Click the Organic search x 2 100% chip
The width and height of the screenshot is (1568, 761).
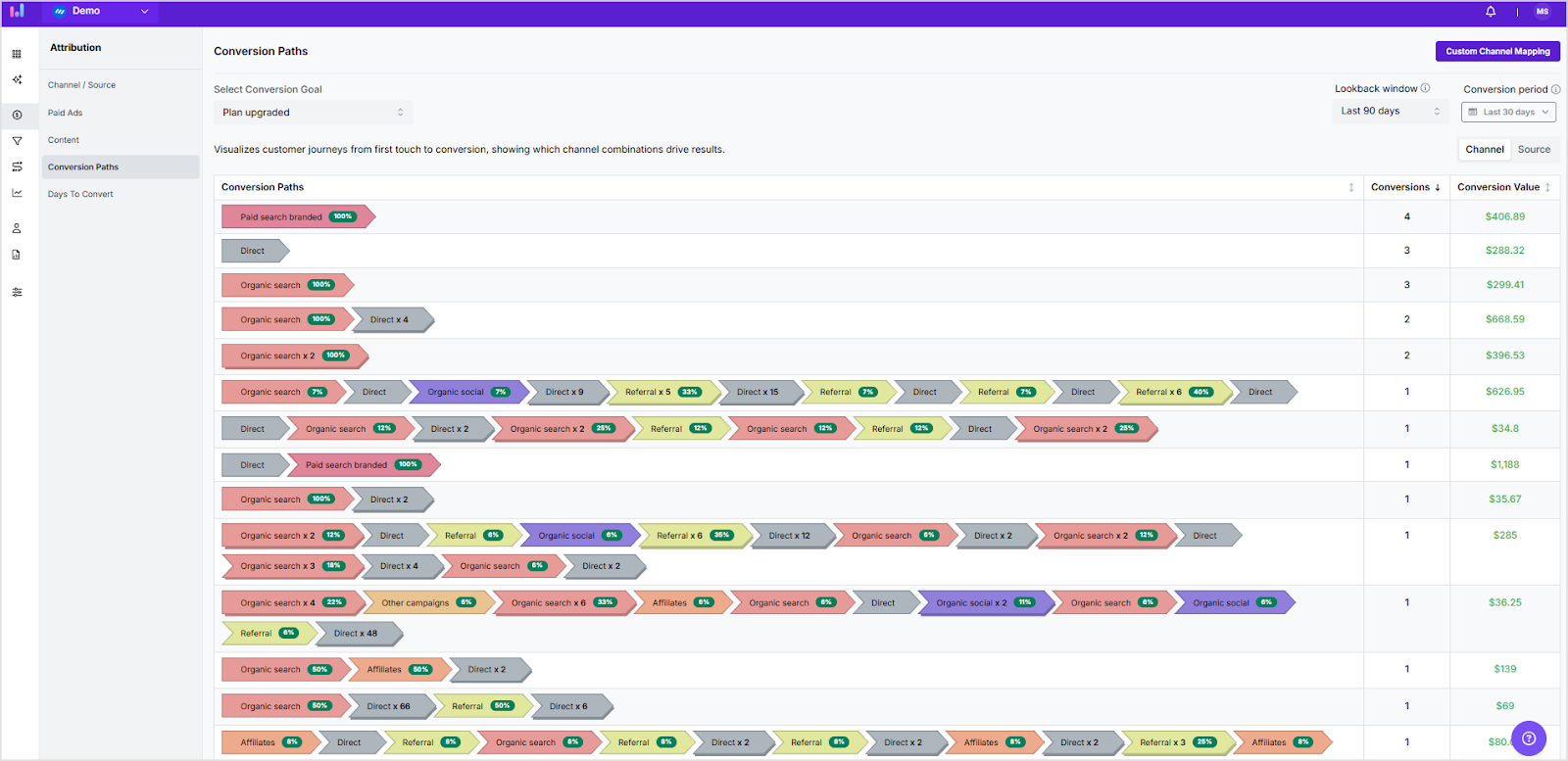pyautogui.click(x=294, y=356)
